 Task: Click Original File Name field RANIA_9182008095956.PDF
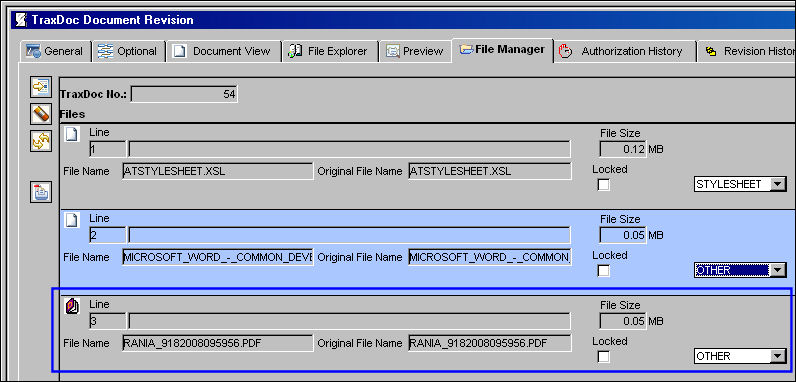(x=490, y=343)
